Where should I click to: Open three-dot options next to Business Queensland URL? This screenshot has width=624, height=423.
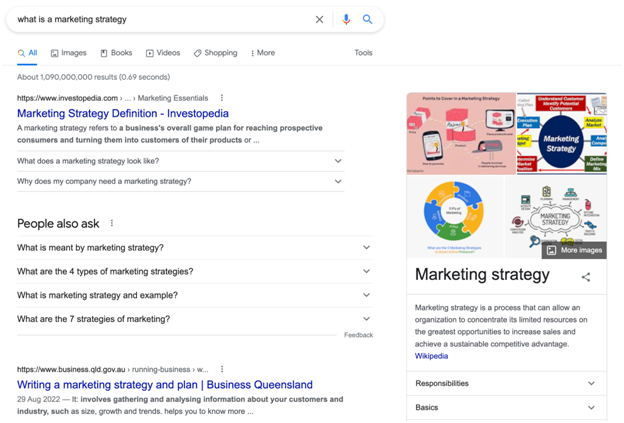coord(222,369)
